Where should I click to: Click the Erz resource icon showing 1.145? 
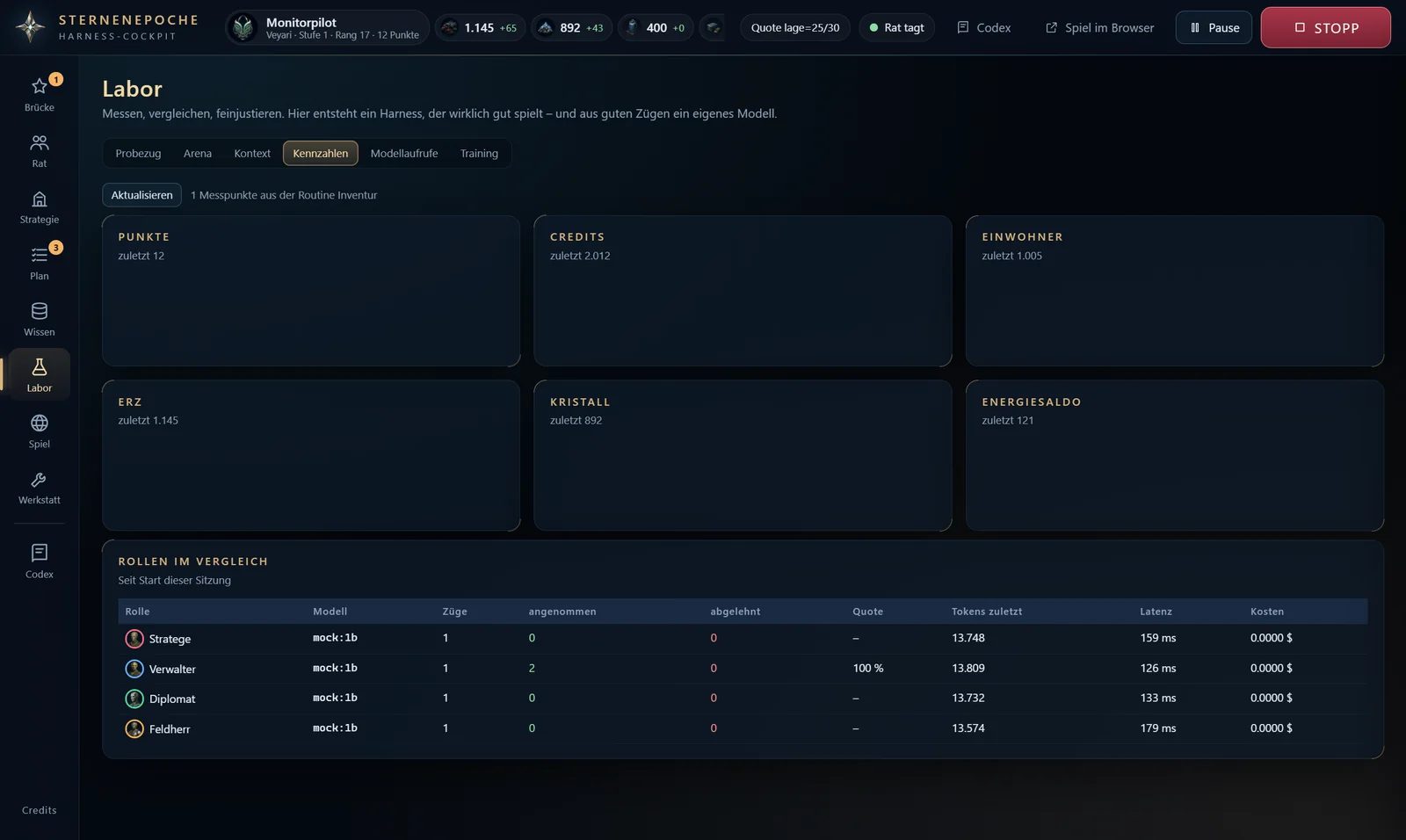coord(449,28)
